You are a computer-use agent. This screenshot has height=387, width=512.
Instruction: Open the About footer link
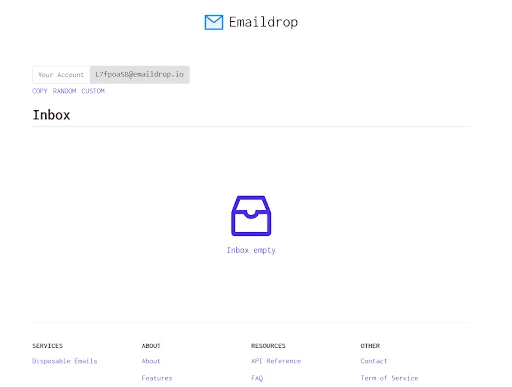151,361
